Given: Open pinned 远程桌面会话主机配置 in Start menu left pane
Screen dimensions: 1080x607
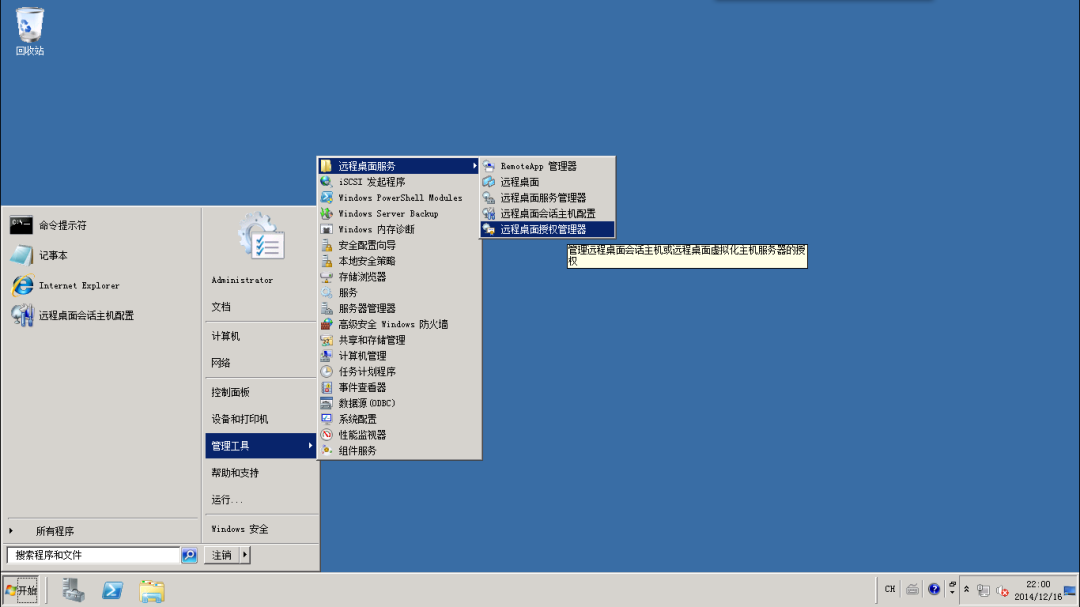Looking at the screenshot, I should click(x=103, y=316).
